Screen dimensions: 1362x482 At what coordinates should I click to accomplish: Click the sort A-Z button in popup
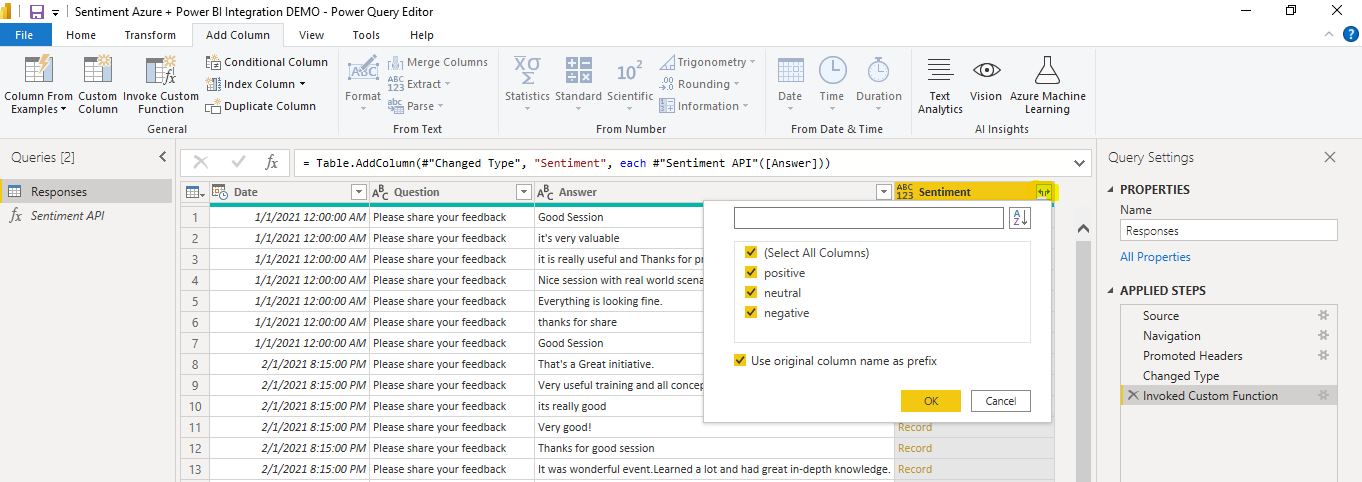pos(1020,219)
